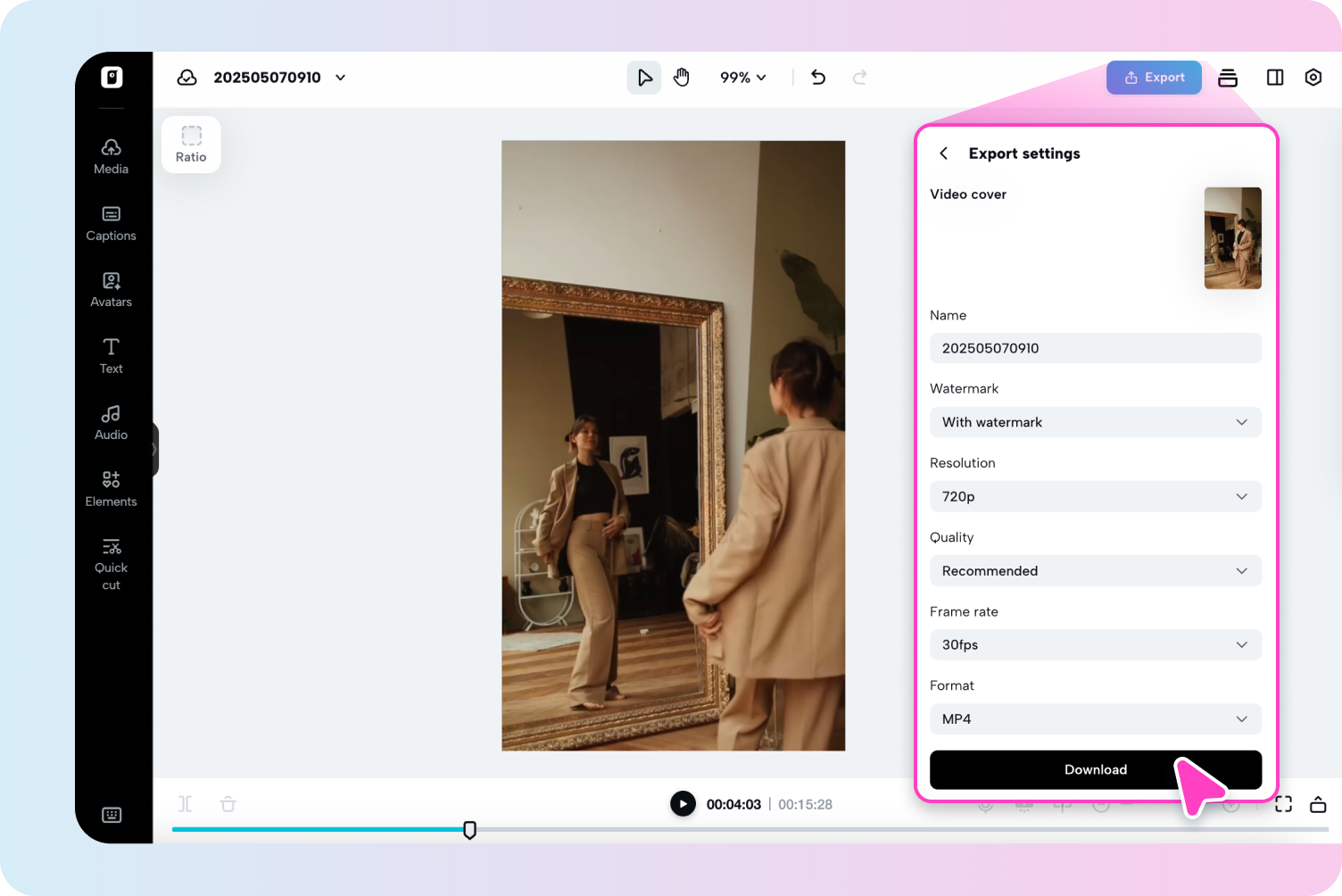Click the Undo icon in the toolbar
Screen dimensions: 1342x896
click(817, 78)
